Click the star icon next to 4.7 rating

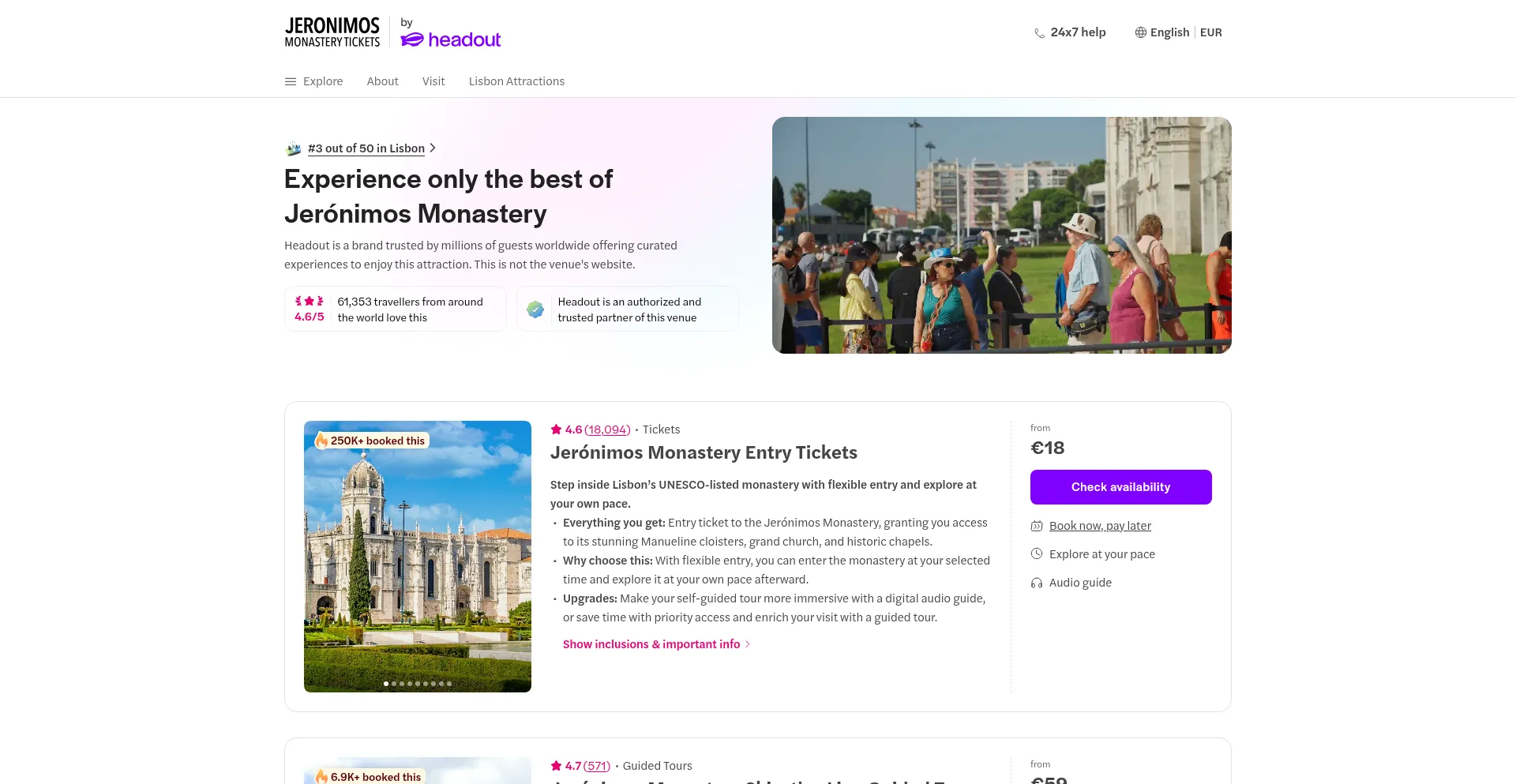tap(556, 766)
